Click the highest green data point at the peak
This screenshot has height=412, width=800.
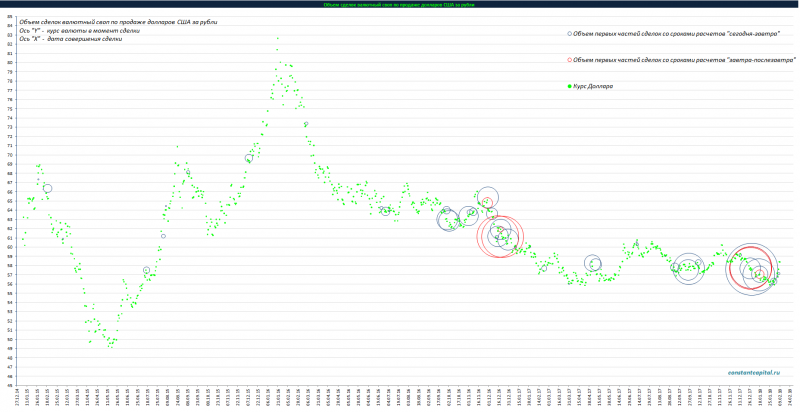[x=277, y=38]
